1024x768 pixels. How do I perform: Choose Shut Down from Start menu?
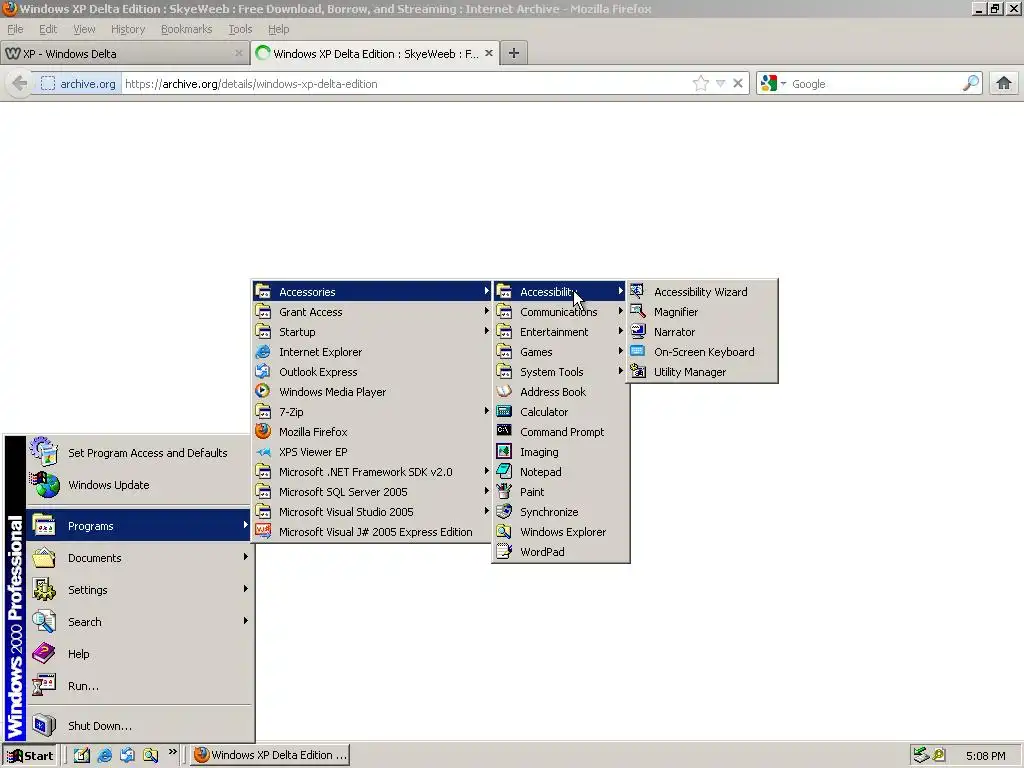138,726
